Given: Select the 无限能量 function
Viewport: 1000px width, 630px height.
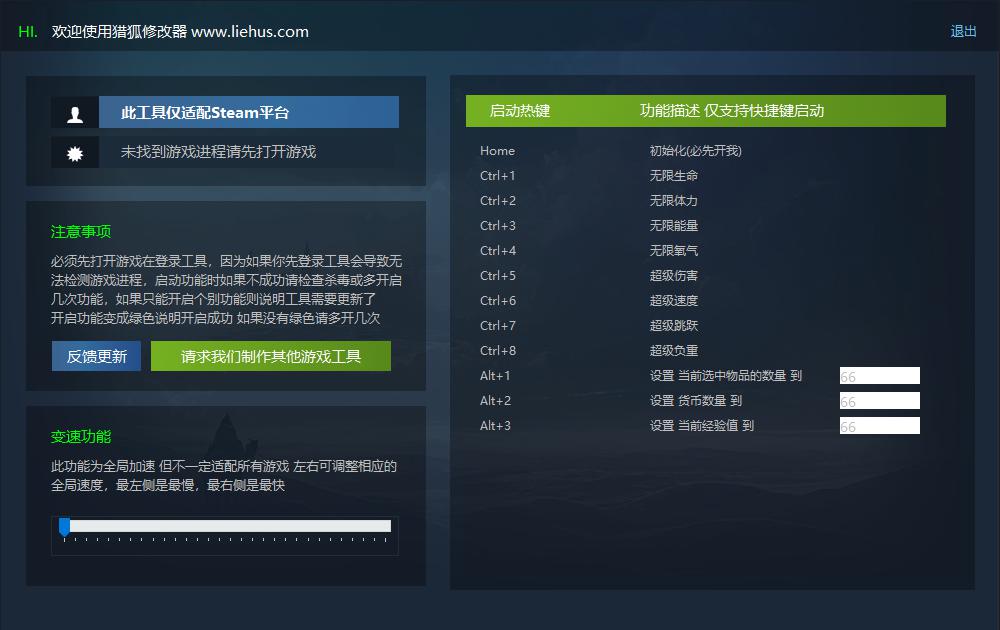Looking at the screenshot, I should (x=673, y=226).
